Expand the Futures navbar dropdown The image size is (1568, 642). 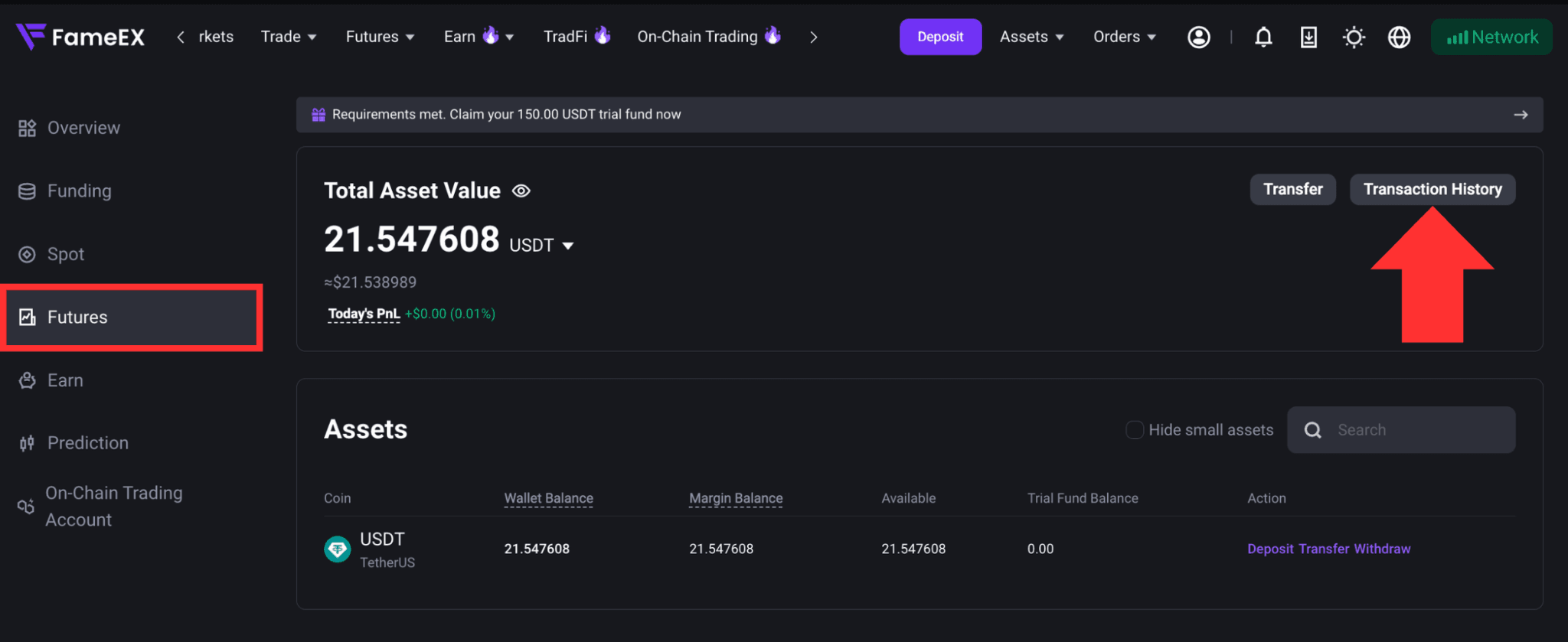380,37
